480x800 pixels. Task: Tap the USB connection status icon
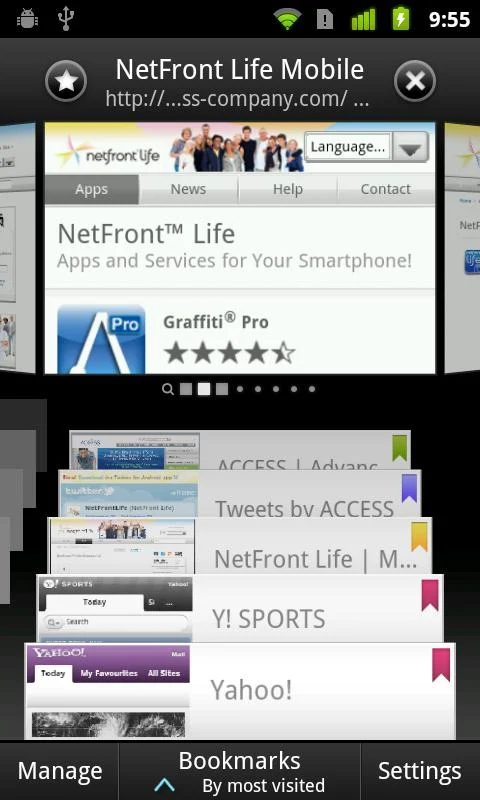66,19
